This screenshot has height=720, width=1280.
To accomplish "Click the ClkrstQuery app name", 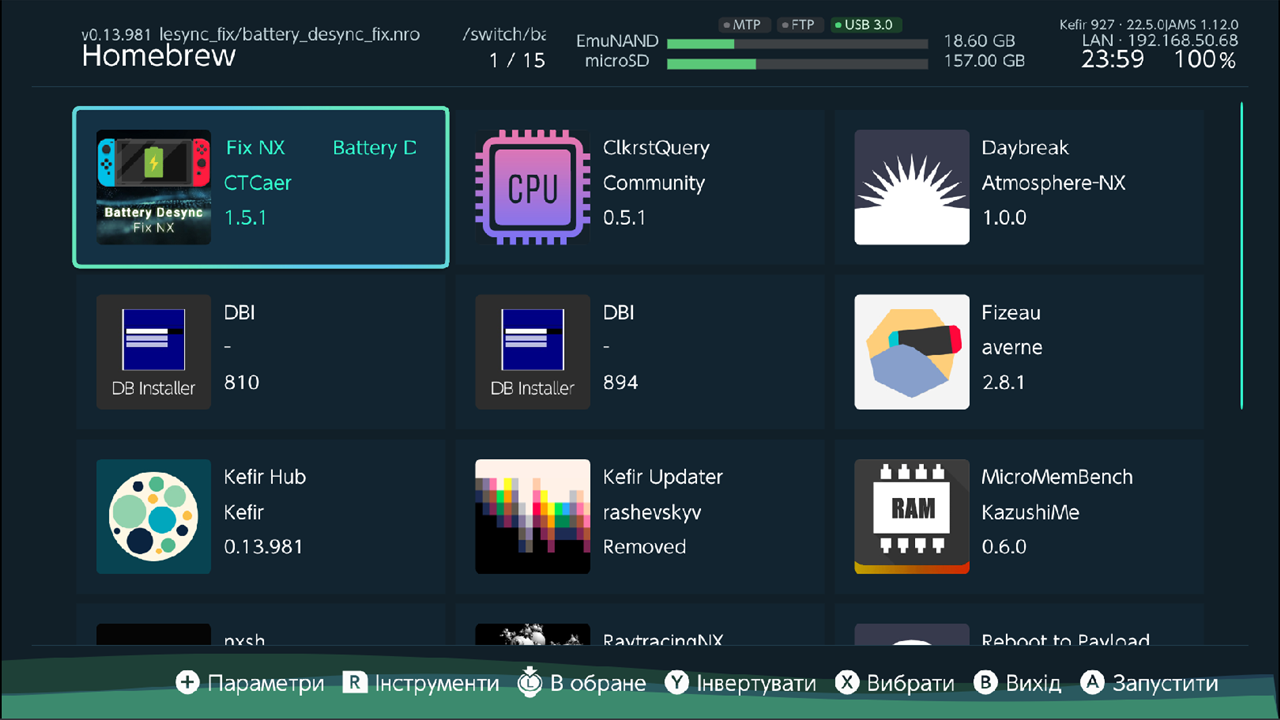I will pyautogui.click(x=656, y=148).
